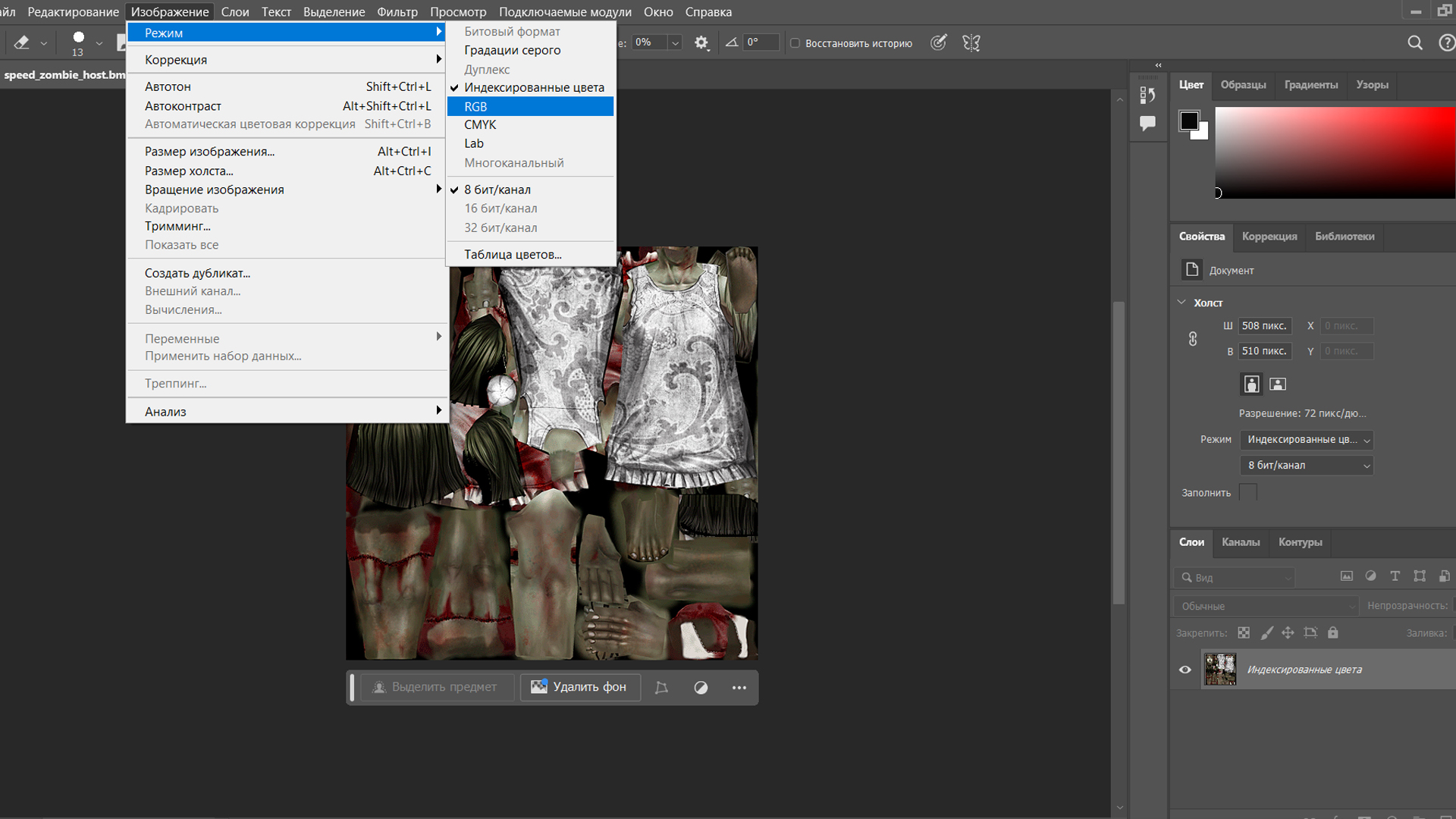Switch to Каналы tab
Viewport: 1456px width, 819px height.
click(x=1241, y=542)
